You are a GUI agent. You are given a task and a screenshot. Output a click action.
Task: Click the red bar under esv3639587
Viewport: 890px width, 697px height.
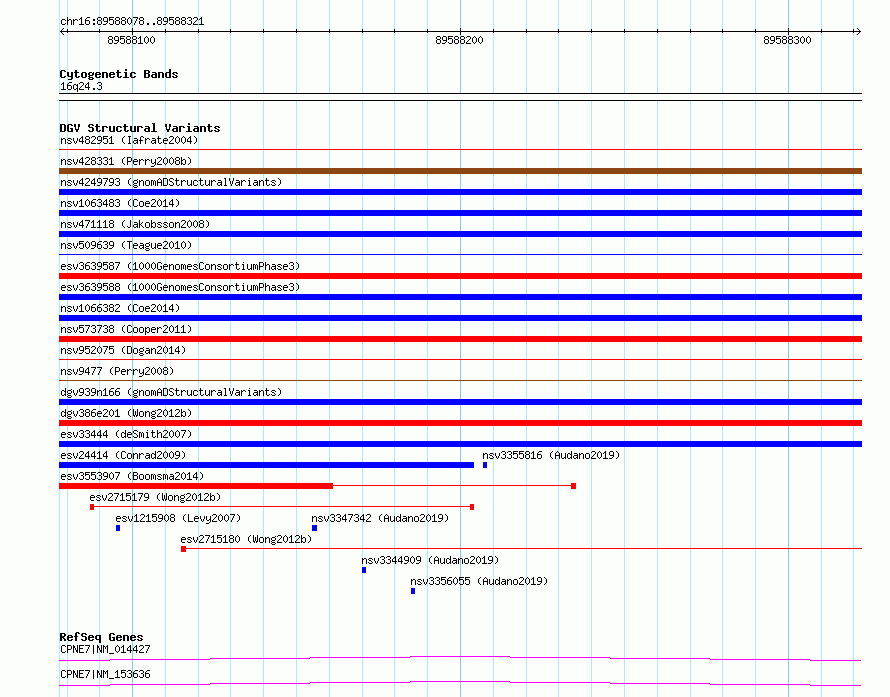pos(460,276)
